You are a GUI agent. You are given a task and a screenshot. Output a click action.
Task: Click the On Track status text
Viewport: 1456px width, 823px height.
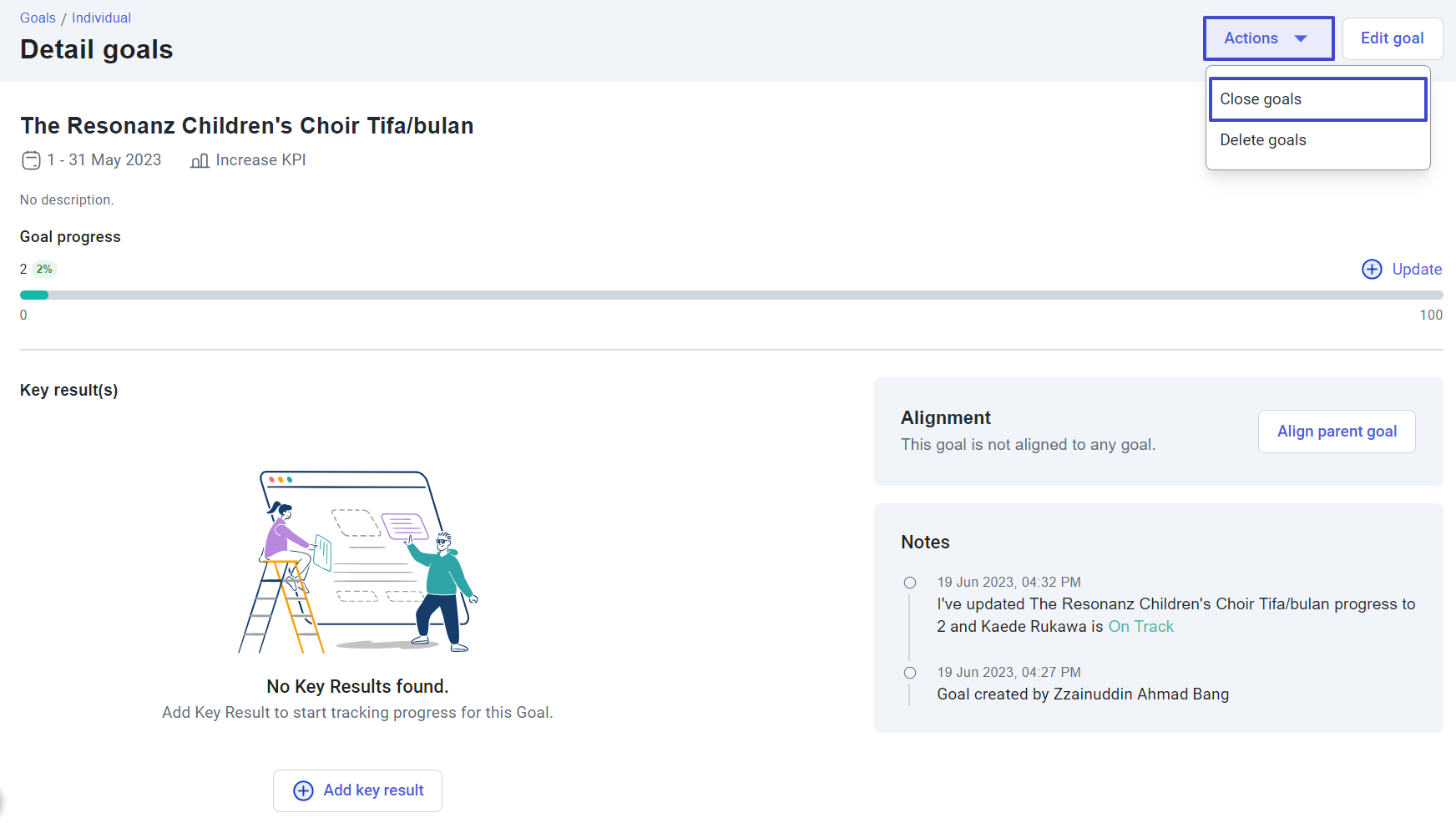1140,627
